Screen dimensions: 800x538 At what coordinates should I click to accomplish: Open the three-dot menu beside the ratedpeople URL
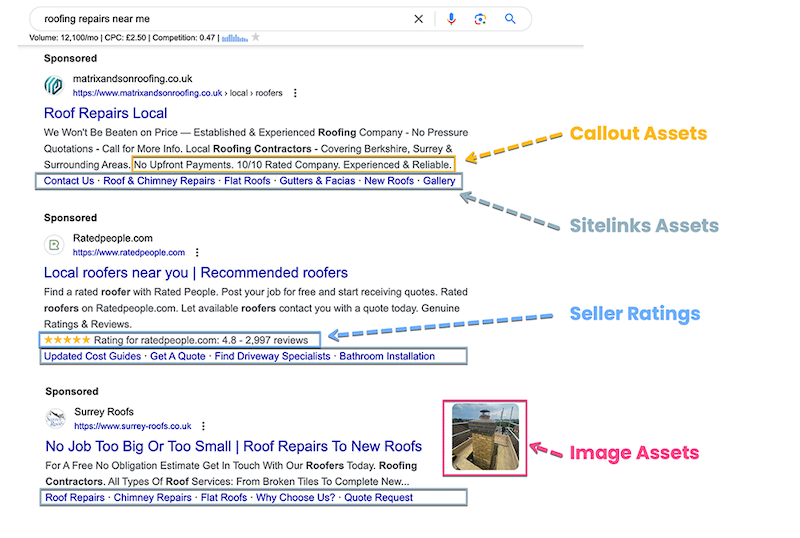(x=197, y=252)
